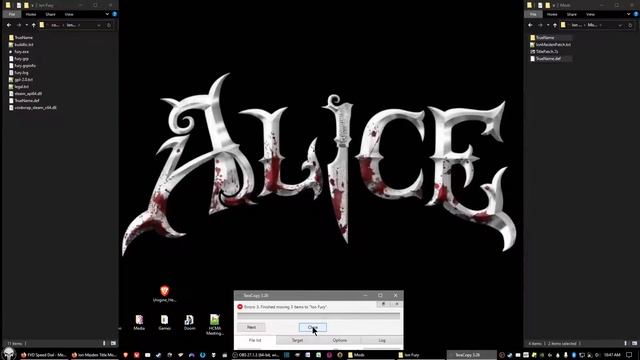Refresh the Mods Explorer window
Viewport: 640px width, 360px height.
click(x=630, y=25)
